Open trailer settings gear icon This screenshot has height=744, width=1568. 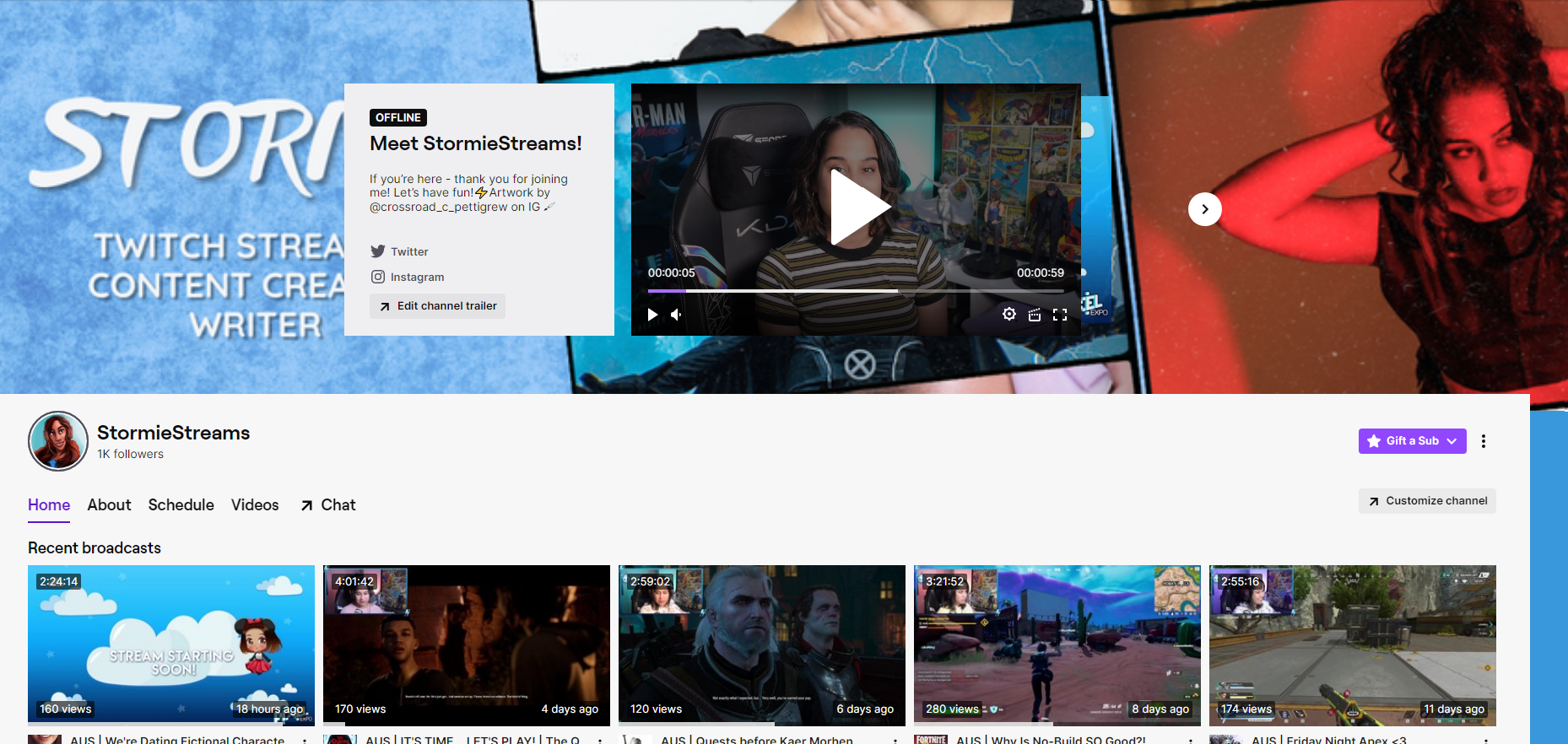[x=1009, y=315]
